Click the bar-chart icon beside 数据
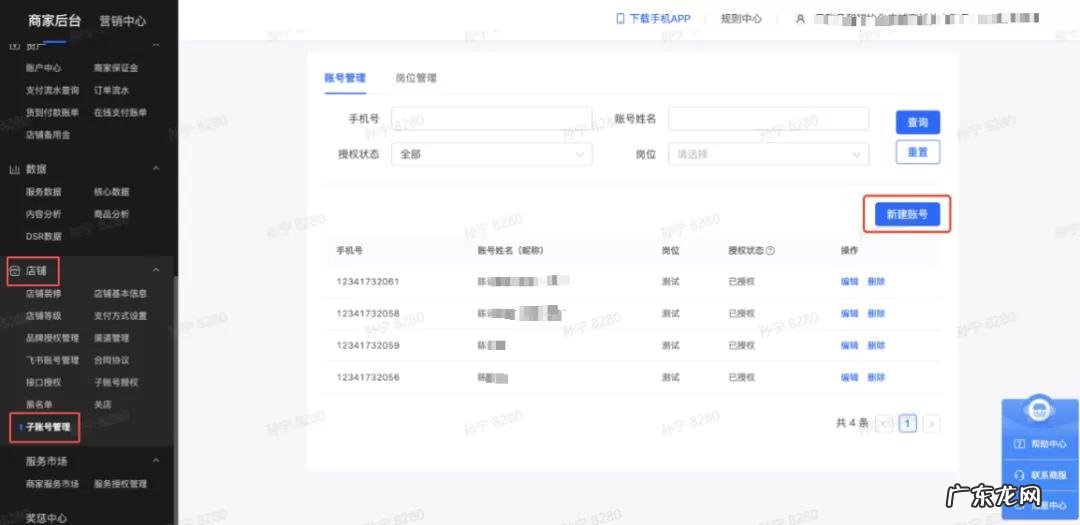1080x525 pixels. point(14,169)
